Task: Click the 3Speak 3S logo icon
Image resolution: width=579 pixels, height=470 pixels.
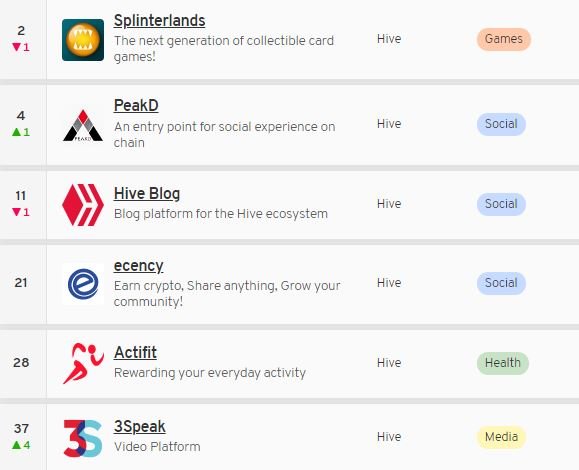Action: click(83, 438)
